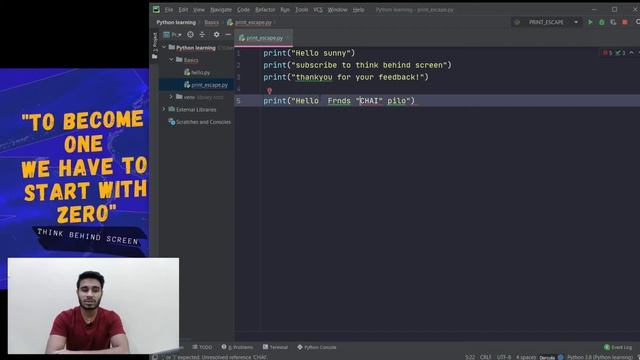This screenshot has height=360, width=640.
Task: Open the VCS menu
Action: 318,9
